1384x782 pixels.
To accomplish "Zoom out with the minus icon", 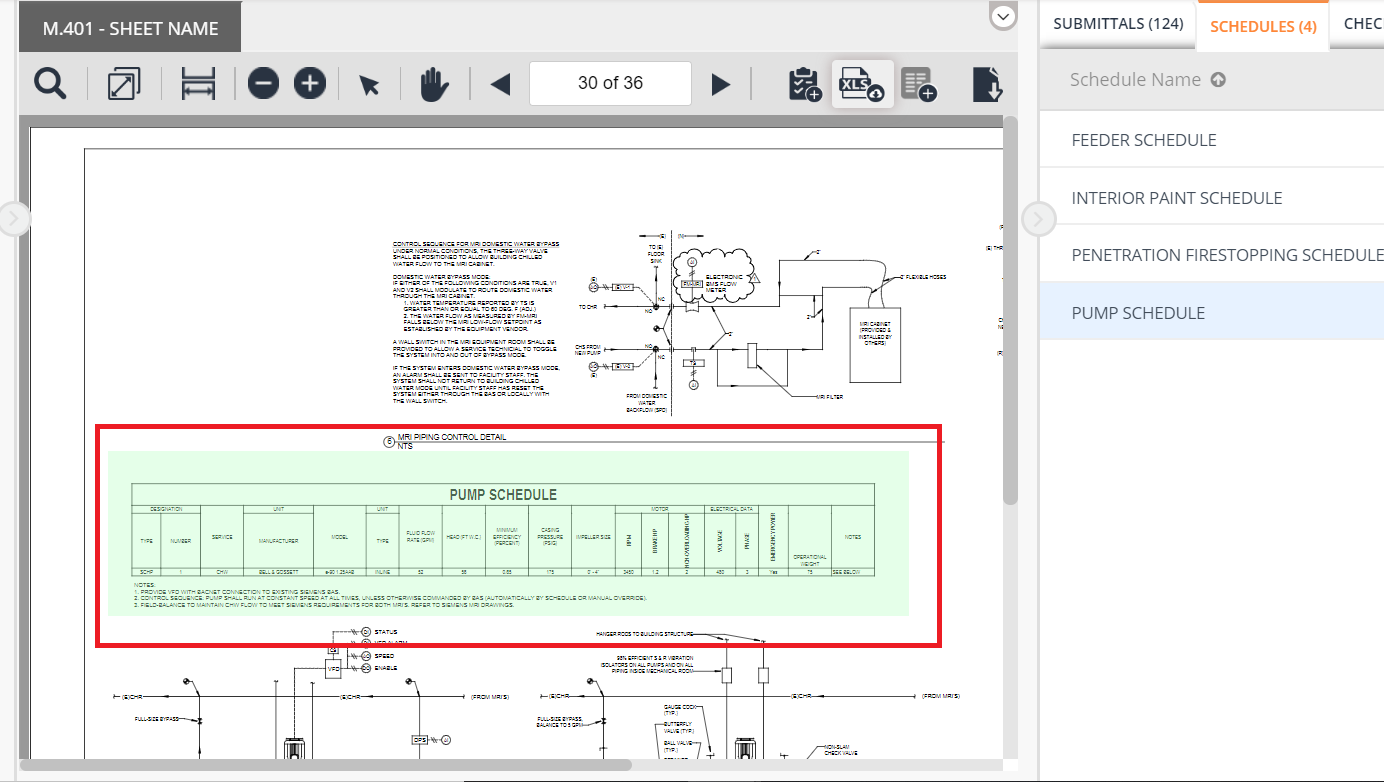I will pyautogui.click(x=264, y=84).
